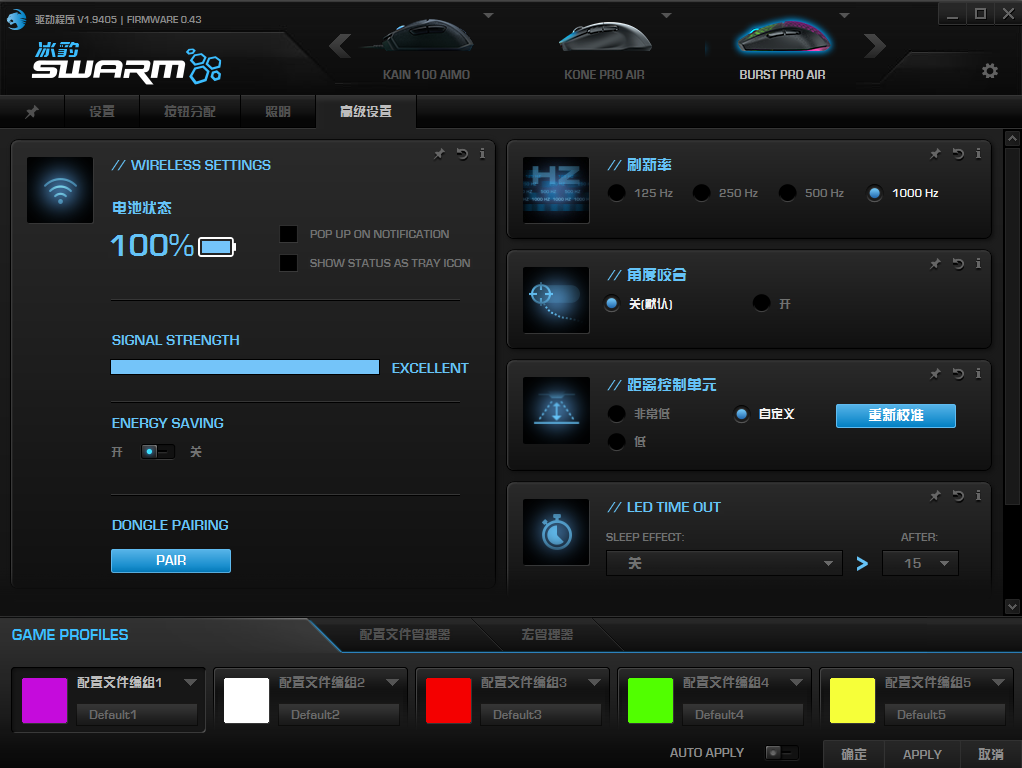
Task: Select 1000 Hz polling rate
Action: [875, 193]
